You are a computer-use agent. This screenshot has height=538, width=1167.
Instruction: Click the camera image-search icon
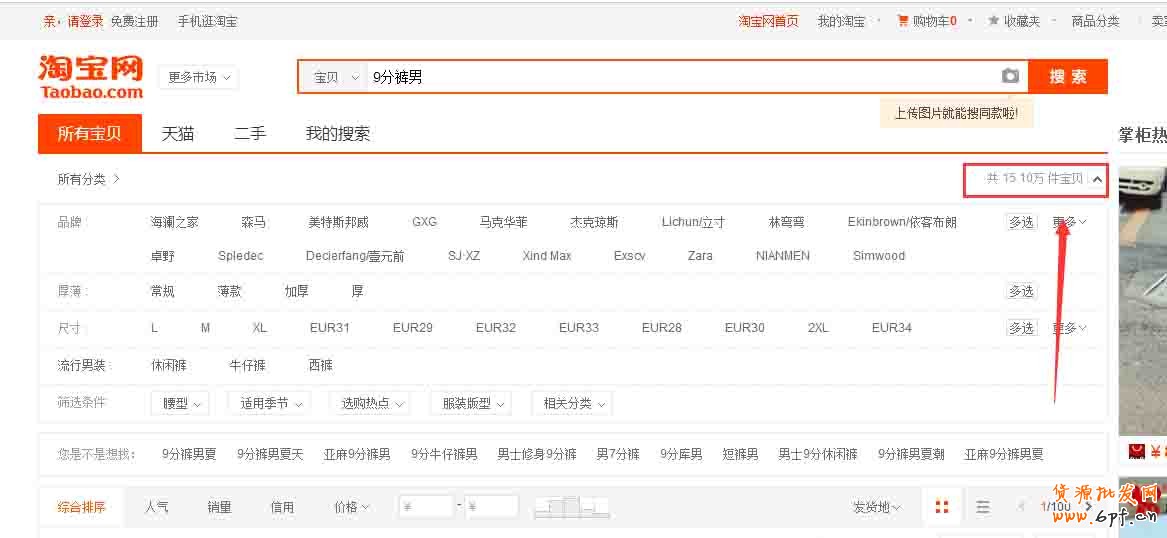point(1010,76)
